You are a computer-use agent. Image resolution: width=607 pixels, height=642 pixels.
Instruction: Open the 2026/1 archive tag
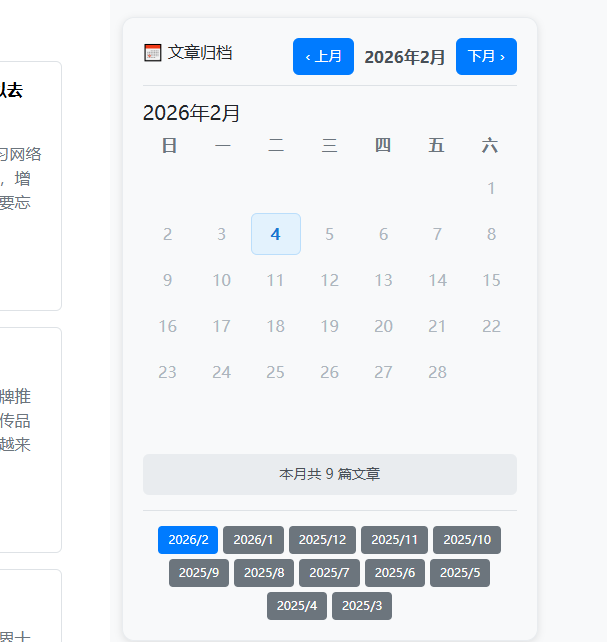pyautogui.click(x=254, y=540)
